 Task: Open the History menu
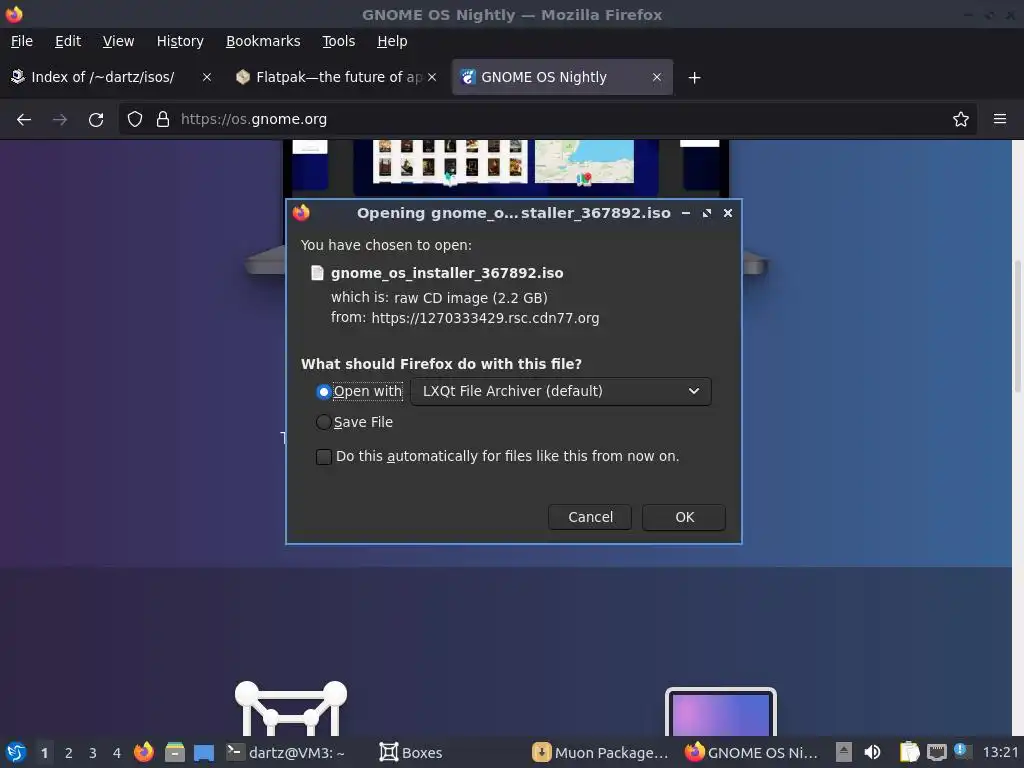(180, 41)
